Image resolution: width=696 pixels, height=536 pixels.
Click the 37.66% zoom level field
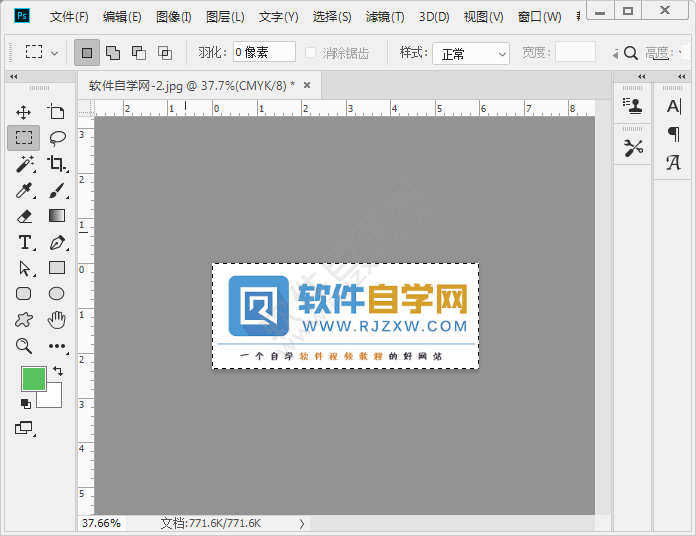click(x=102, y=523)
